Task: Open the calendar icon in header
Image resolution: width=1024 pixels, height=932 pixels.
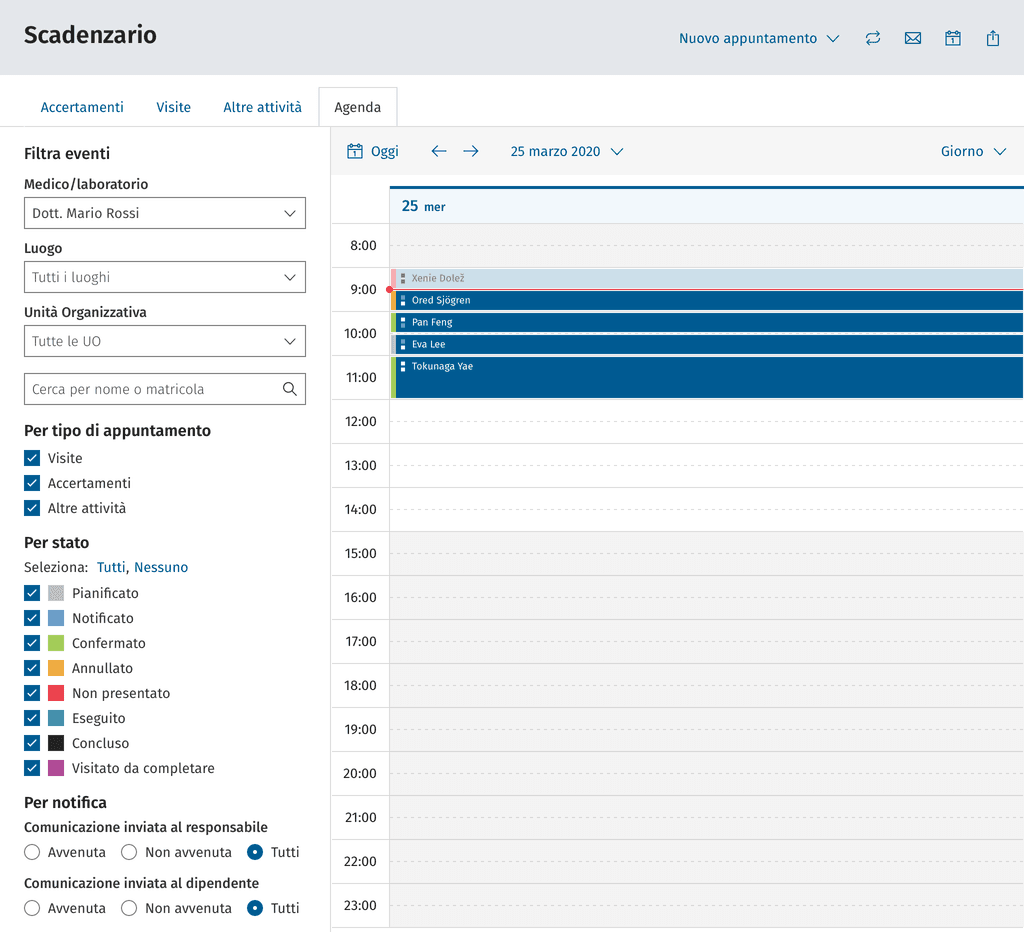Action: point(953,39)
